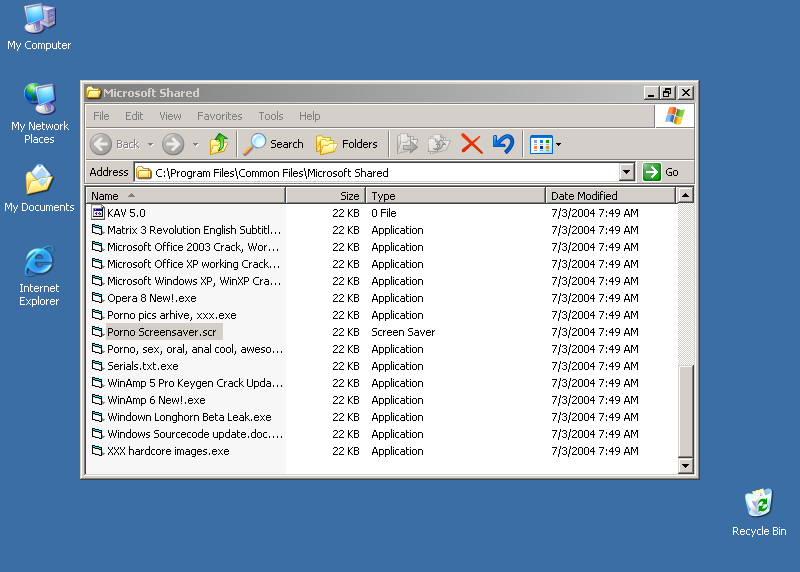This screenshot has height=572, width=800.
Task: Expand the Views dropdown arrow
Action: tap(559, 145)
